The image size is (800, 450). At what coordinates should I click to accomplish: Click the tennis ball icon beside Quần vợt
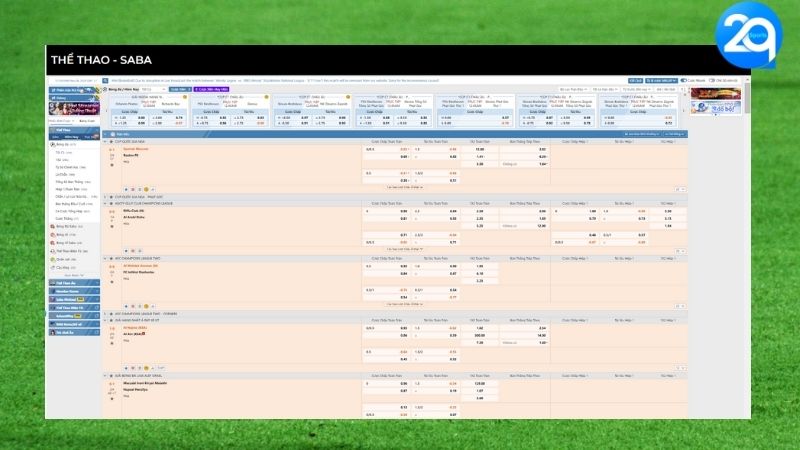(x=53, y=259)
